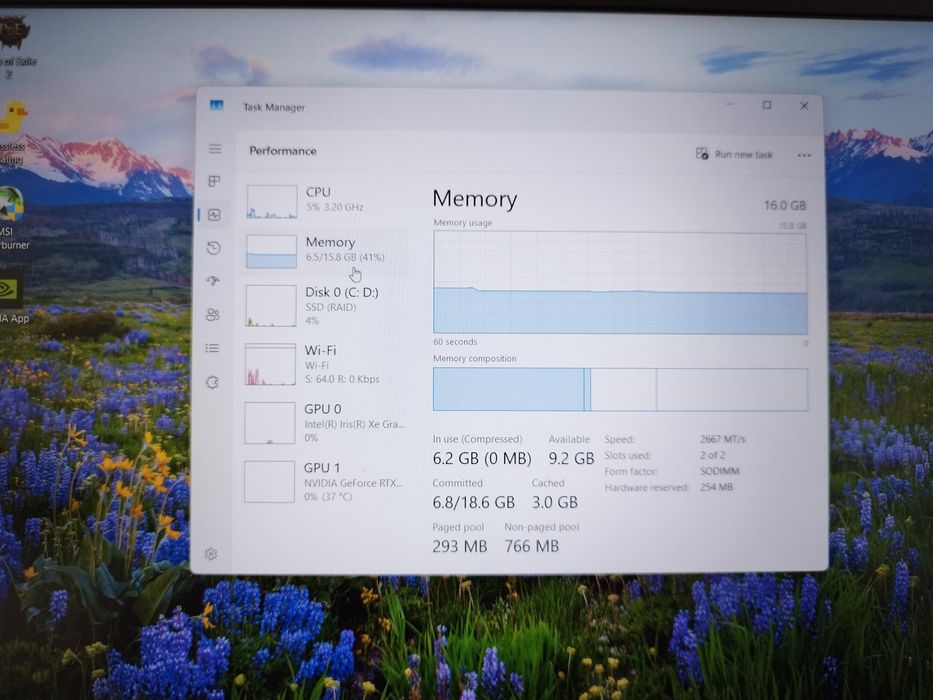Viewport: 933px width, 700px height.
Task: Click the '2 of 2' slots used value
Action: click(x=712, y=455)
